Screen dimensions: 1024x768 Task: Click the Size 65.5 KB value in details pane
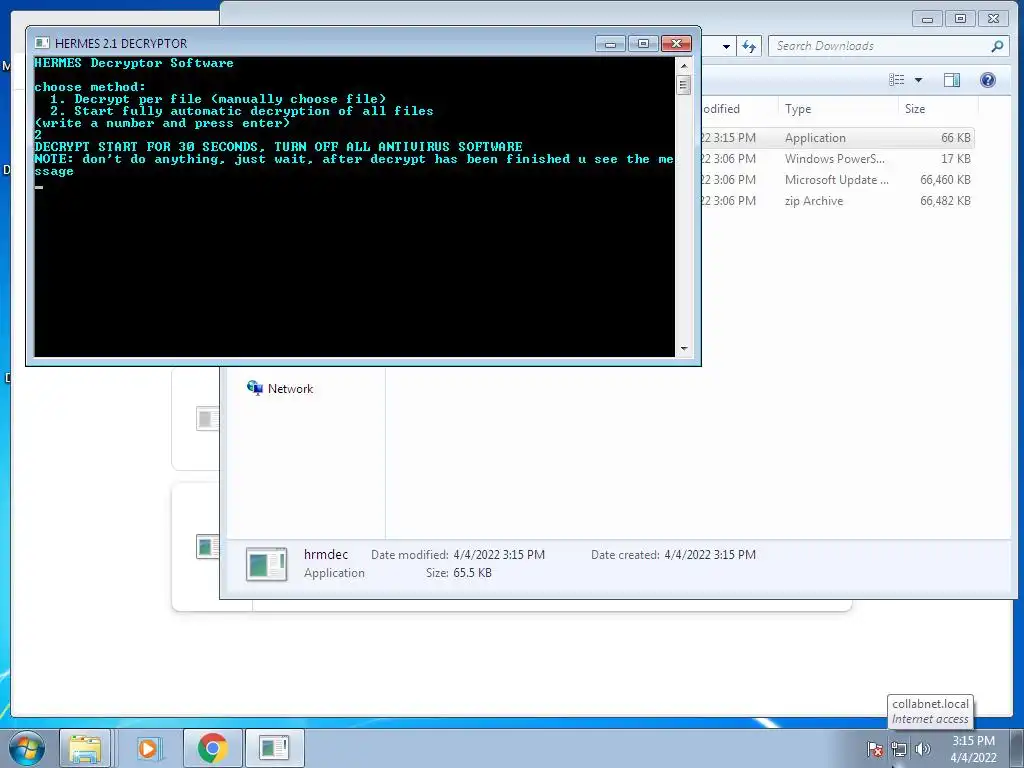coord(472,573)
